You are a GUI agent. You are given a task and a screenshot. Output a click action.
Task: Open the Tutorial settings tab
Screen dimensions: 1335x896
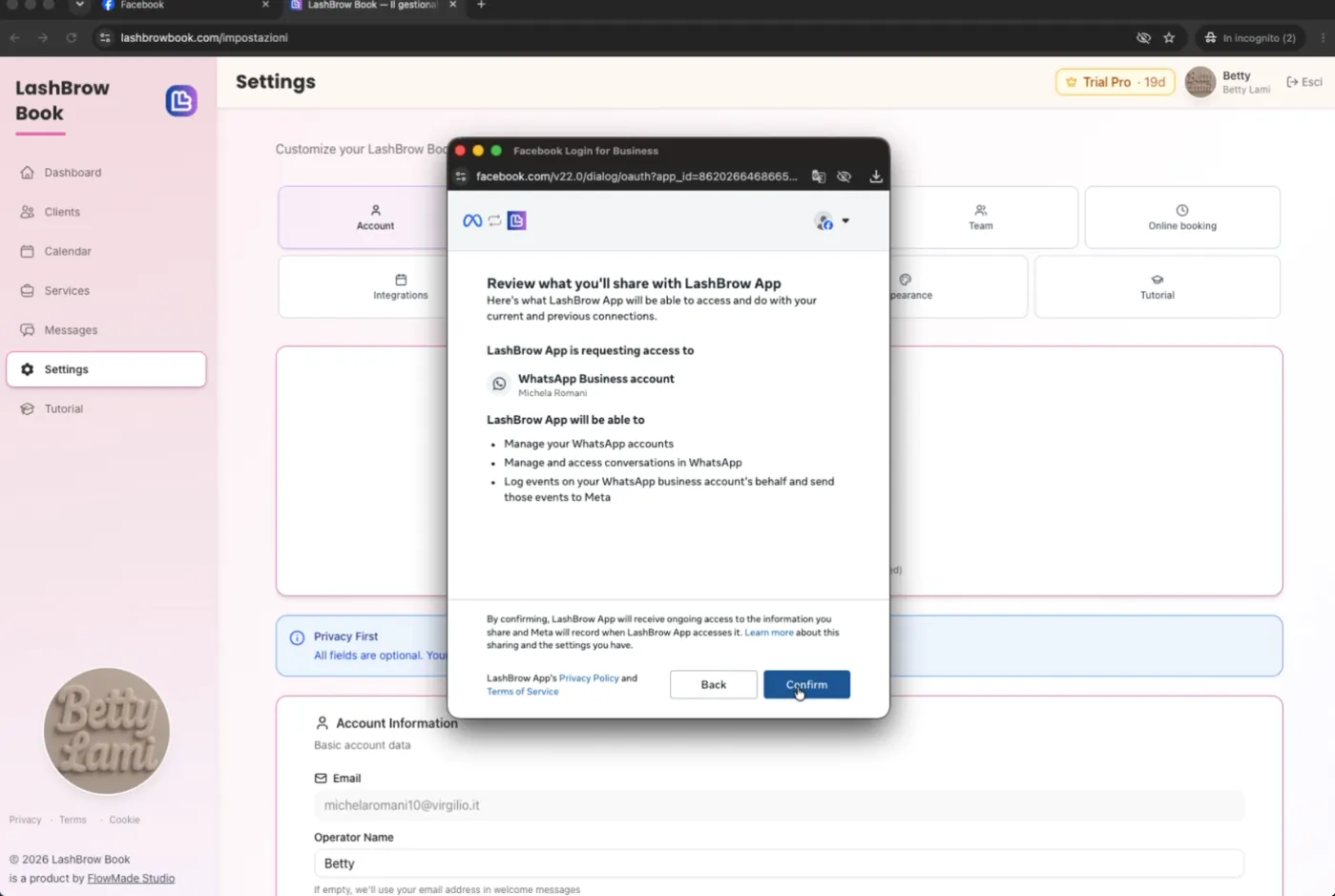pos(1157,286)
